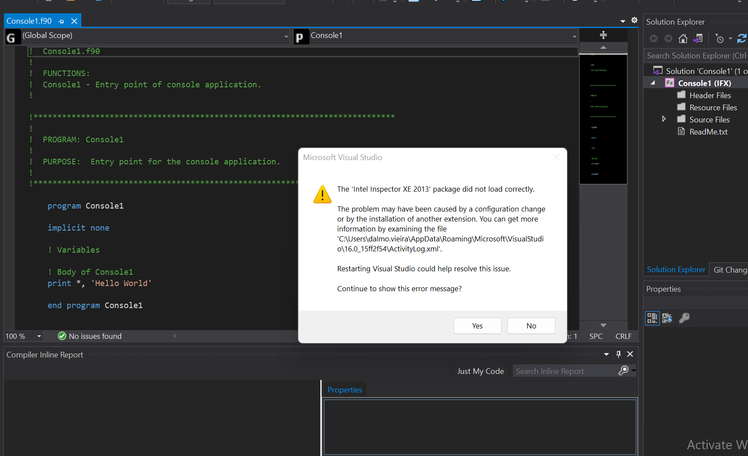Image resolution: width=748 pixels, height=456 pixels.
Task: Select the Console1.f90 editor tab
Action: click(x=29, y=21)
